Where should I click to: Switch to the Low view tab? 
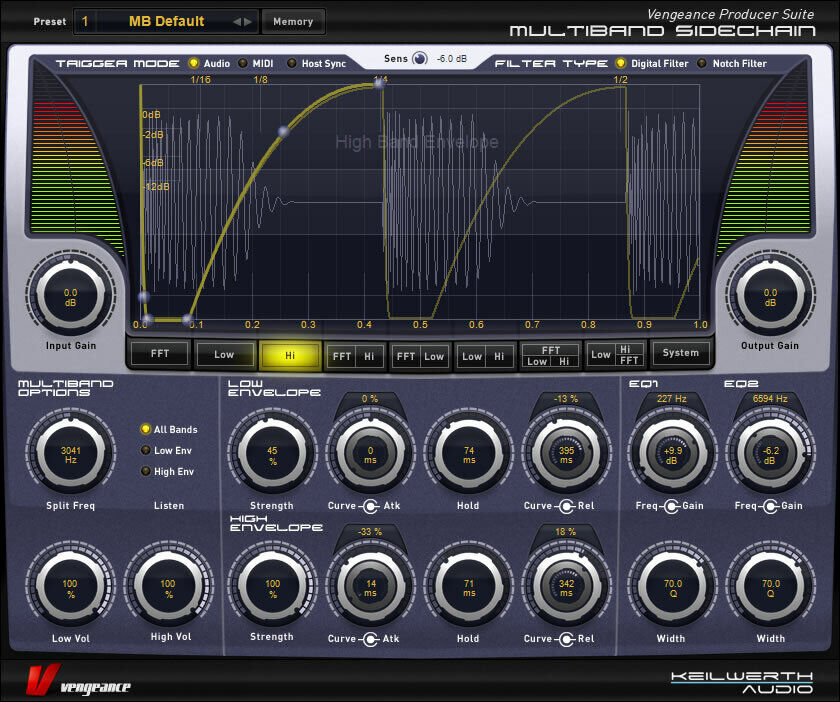click(224, 354)
